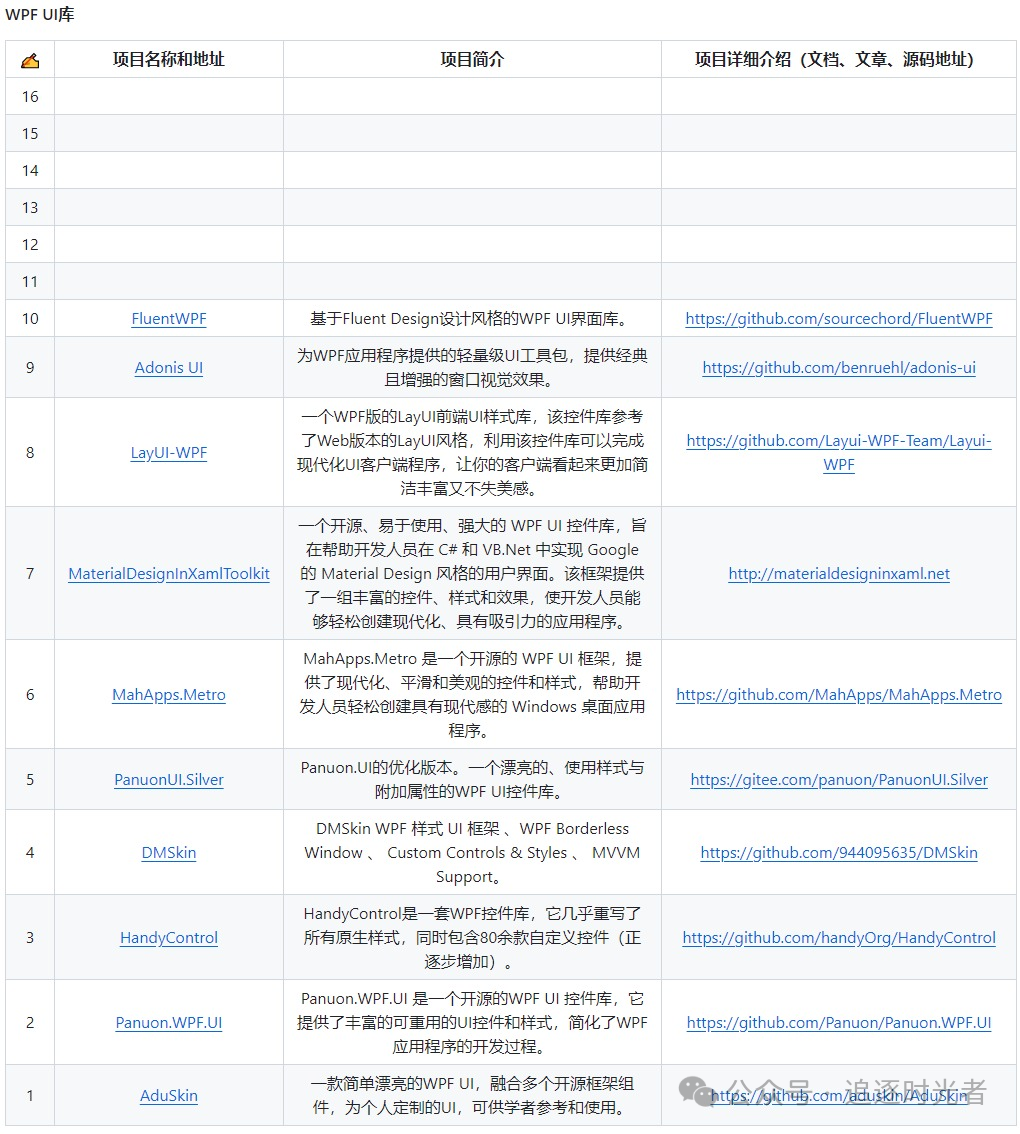Select row number 12 cell
This screenshot has height=1134, width=1020.
coord(30,244)
